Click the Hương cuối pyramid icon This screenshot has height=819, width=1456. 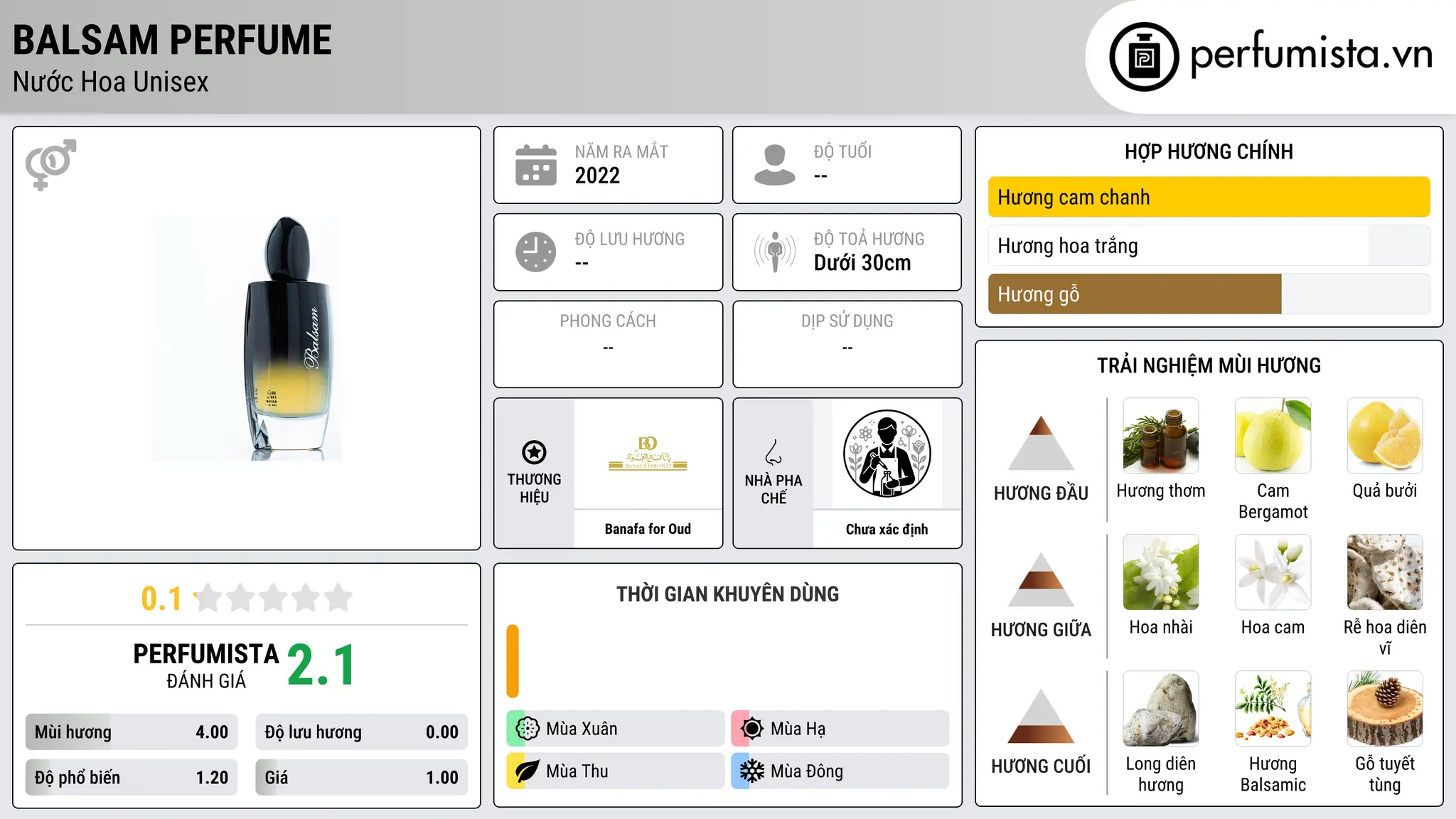[1041, 716]
